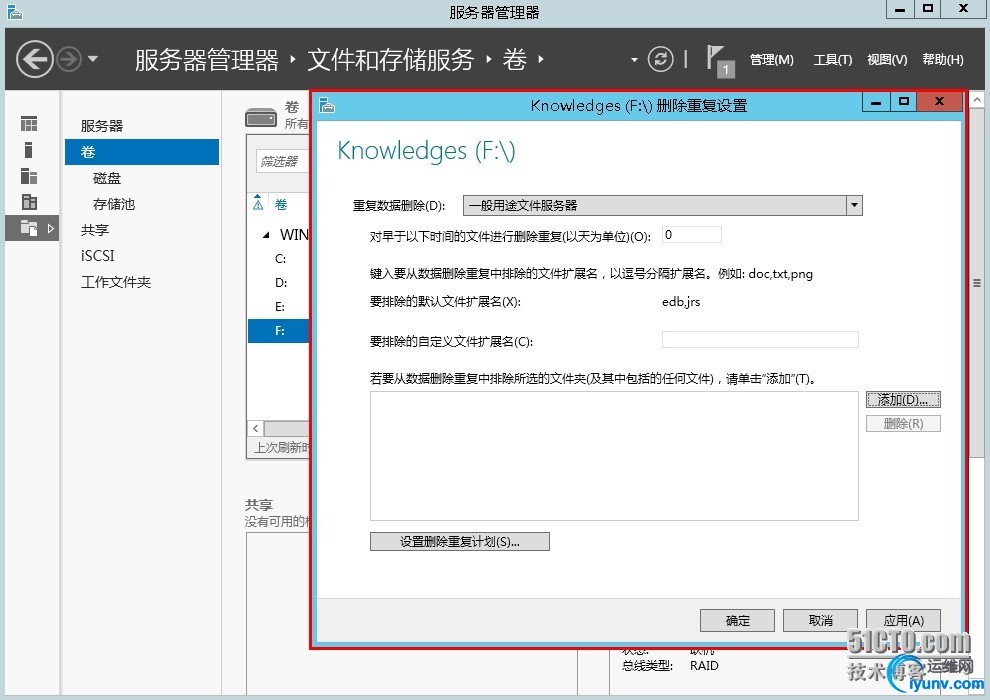Open the fourth sidebar role icon

29,202
